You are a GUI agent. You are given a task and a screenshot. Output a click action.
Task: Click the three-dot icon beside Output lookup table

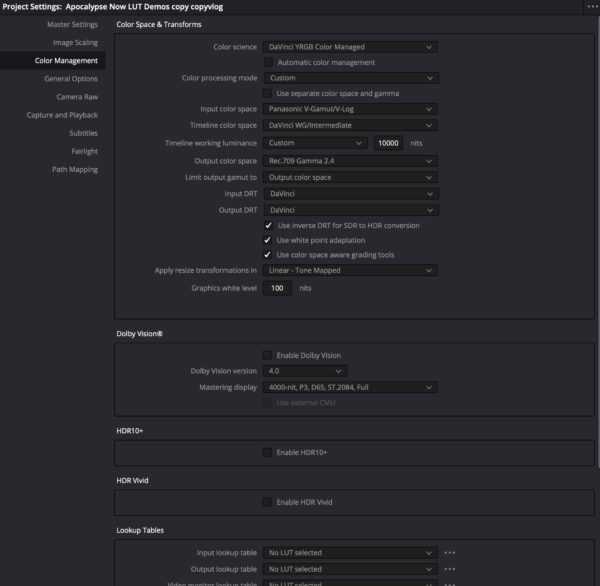(x=450, y=569)
